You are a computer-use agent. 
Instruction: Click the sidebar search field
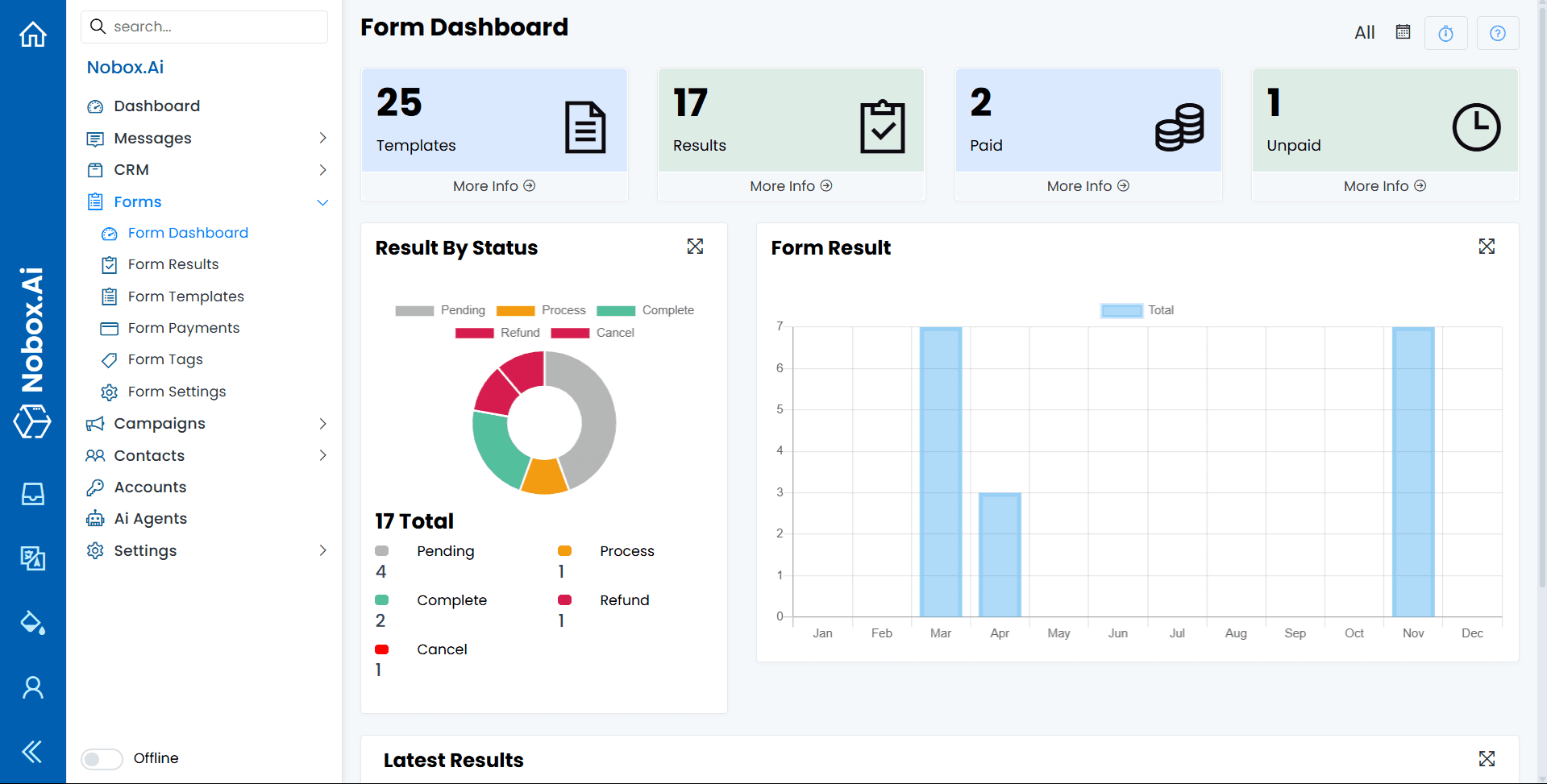point(205,27)
